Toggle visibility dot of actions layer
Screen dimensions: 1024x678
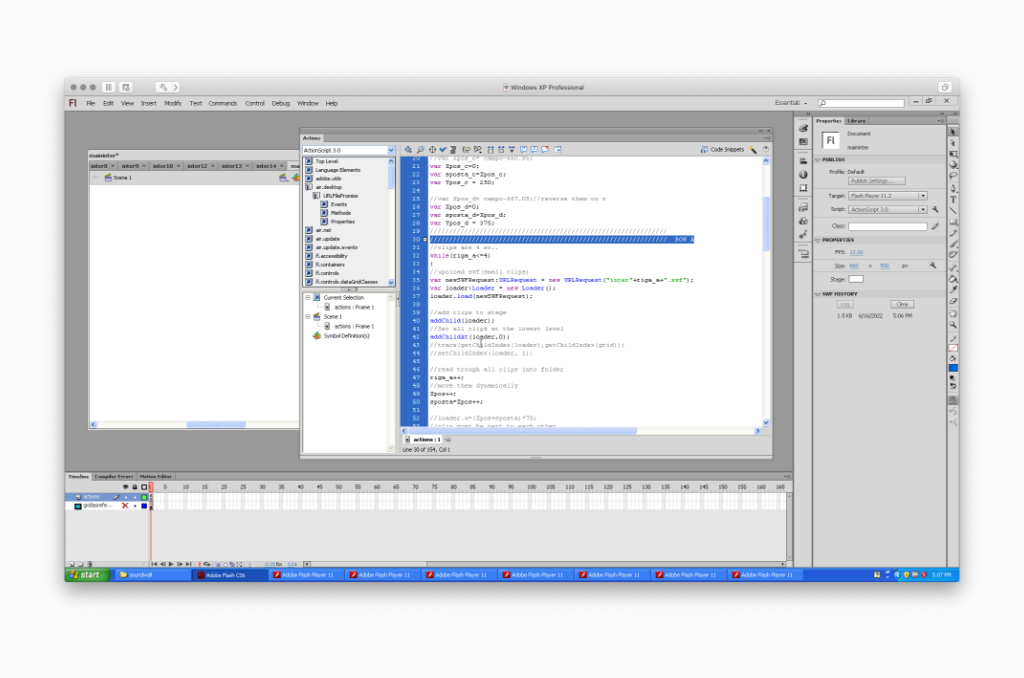(x=125, y=497)
